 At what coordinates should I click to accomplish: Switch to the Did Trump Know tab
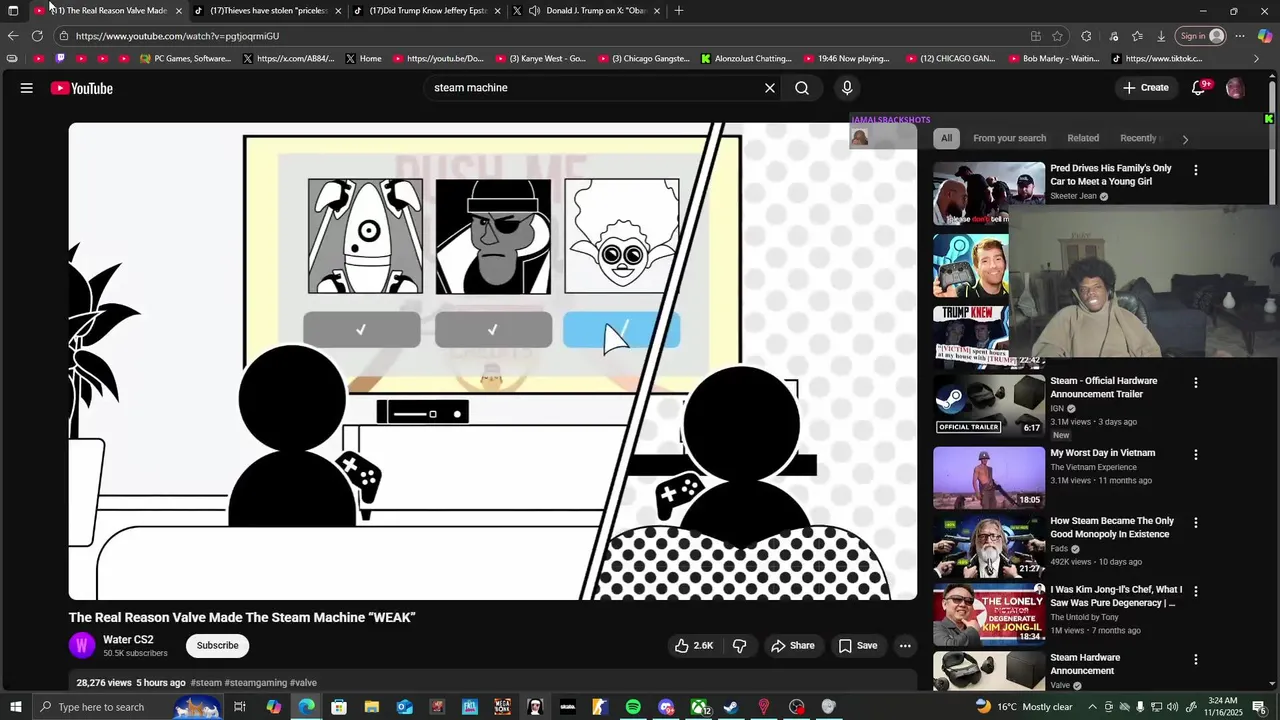[427, 11]
